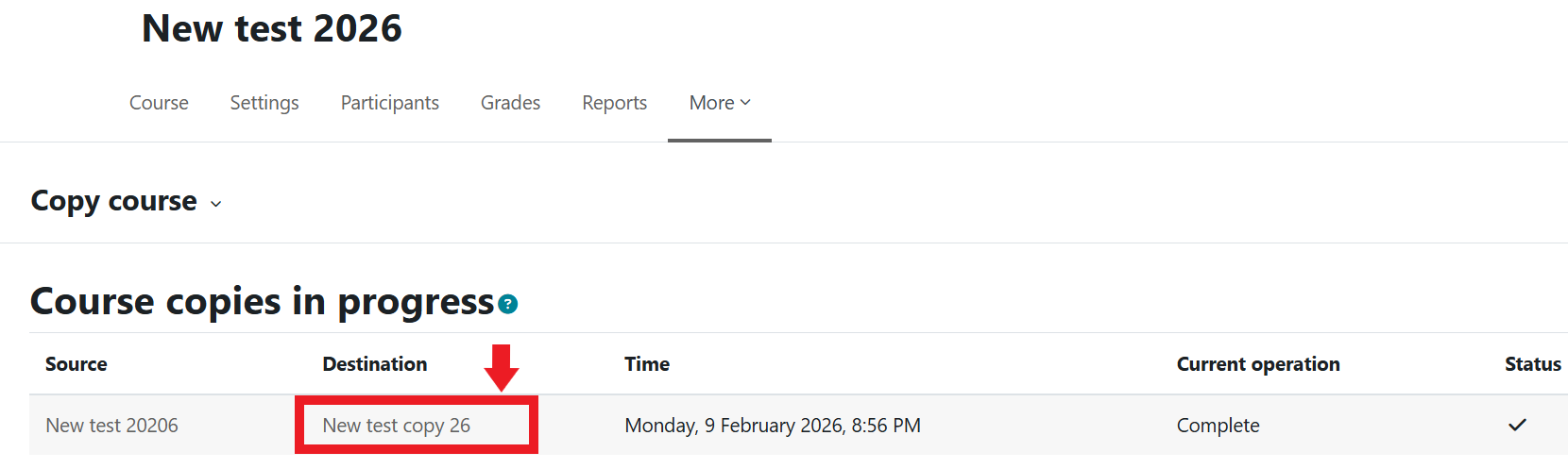Switch to the Course tab

pos(159,103)
